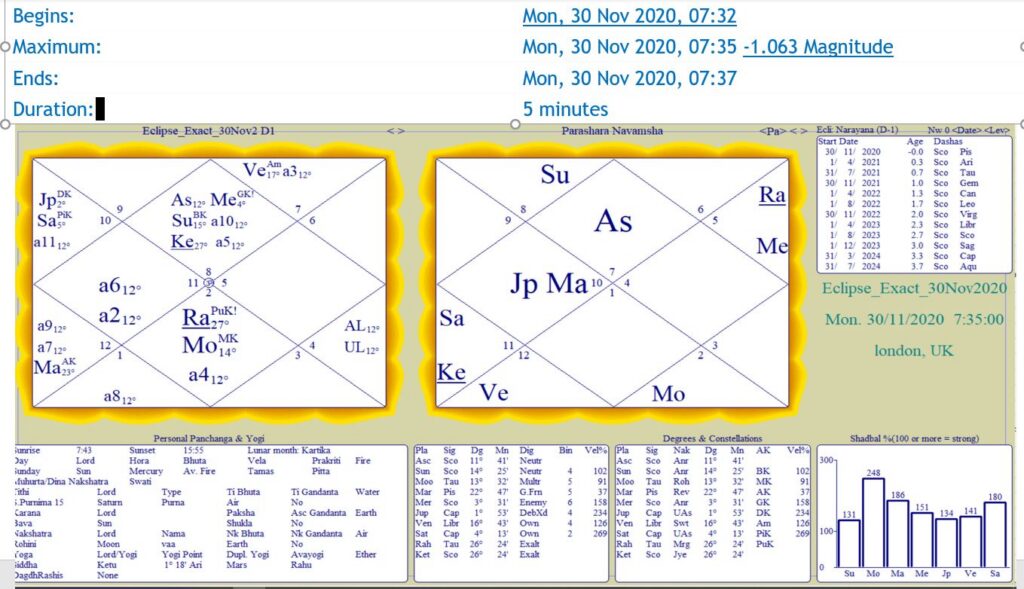Click the Yogi Point value '1° 18' Ari'

(x=182, y=565)
